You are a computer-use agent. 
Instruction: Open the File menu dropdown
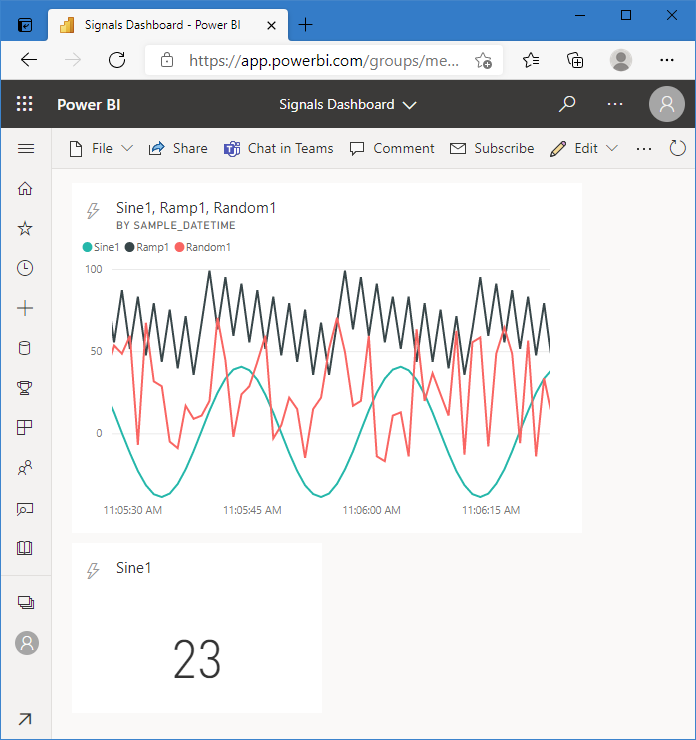click(x=101, y=149)
